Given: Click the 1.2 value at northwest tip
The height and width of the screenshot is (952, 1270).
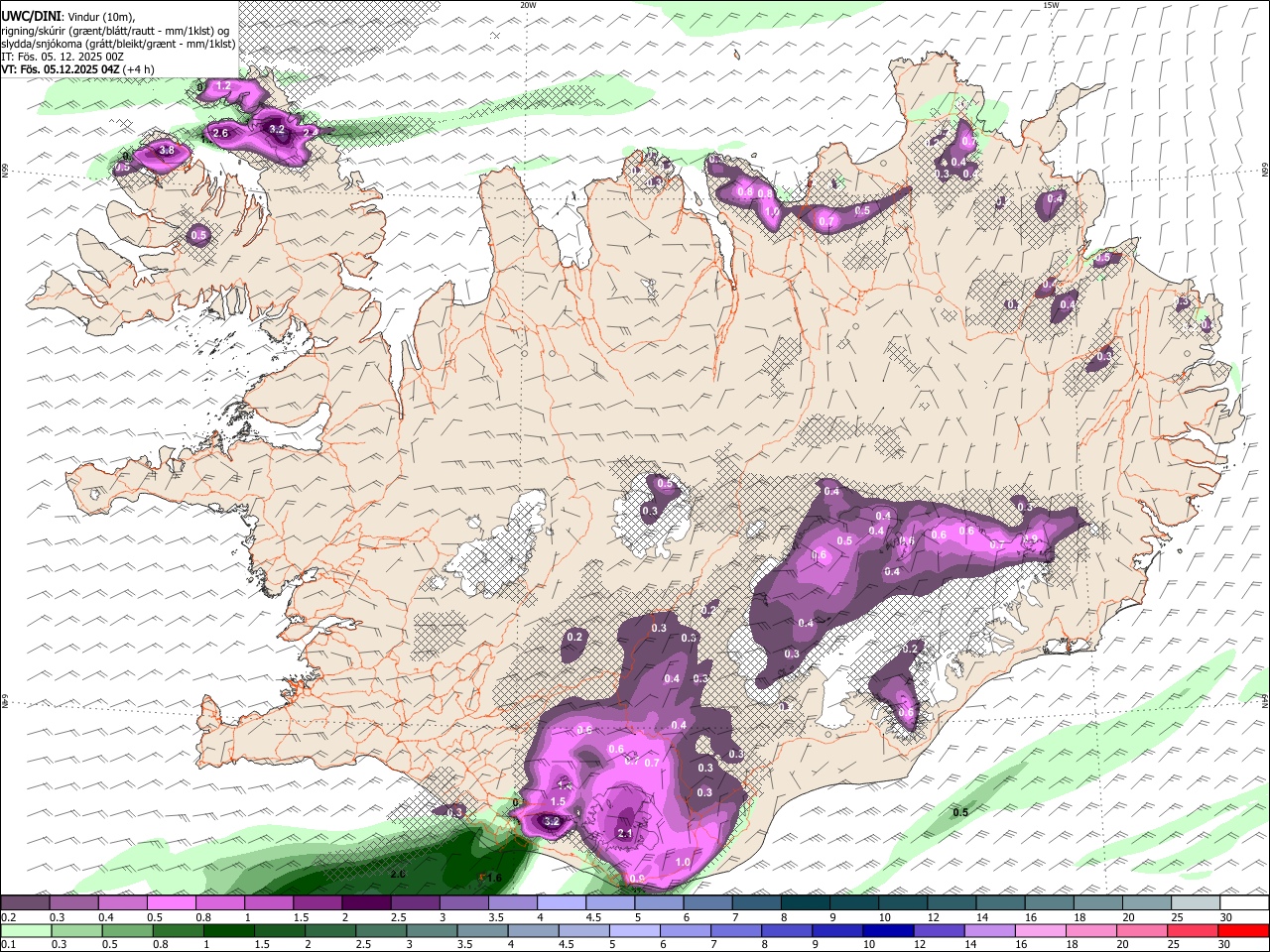Looking at the screenshot, I should (223, 86).
